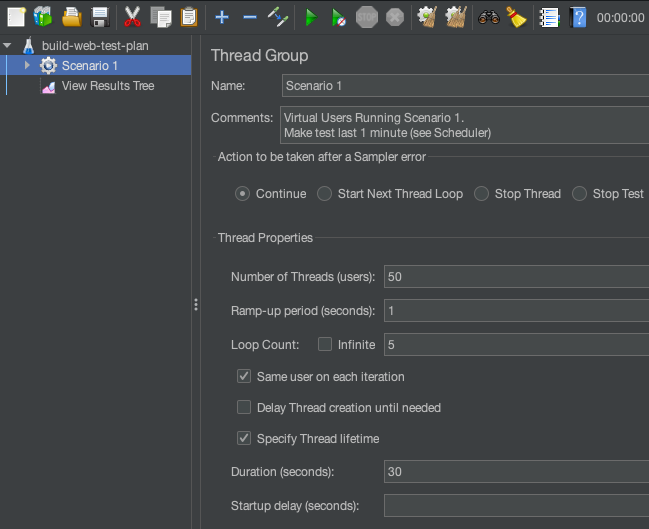This screenshot has width=649, height=529.
Task: Select View Results Tree in the tree
Action: point(107,86)
